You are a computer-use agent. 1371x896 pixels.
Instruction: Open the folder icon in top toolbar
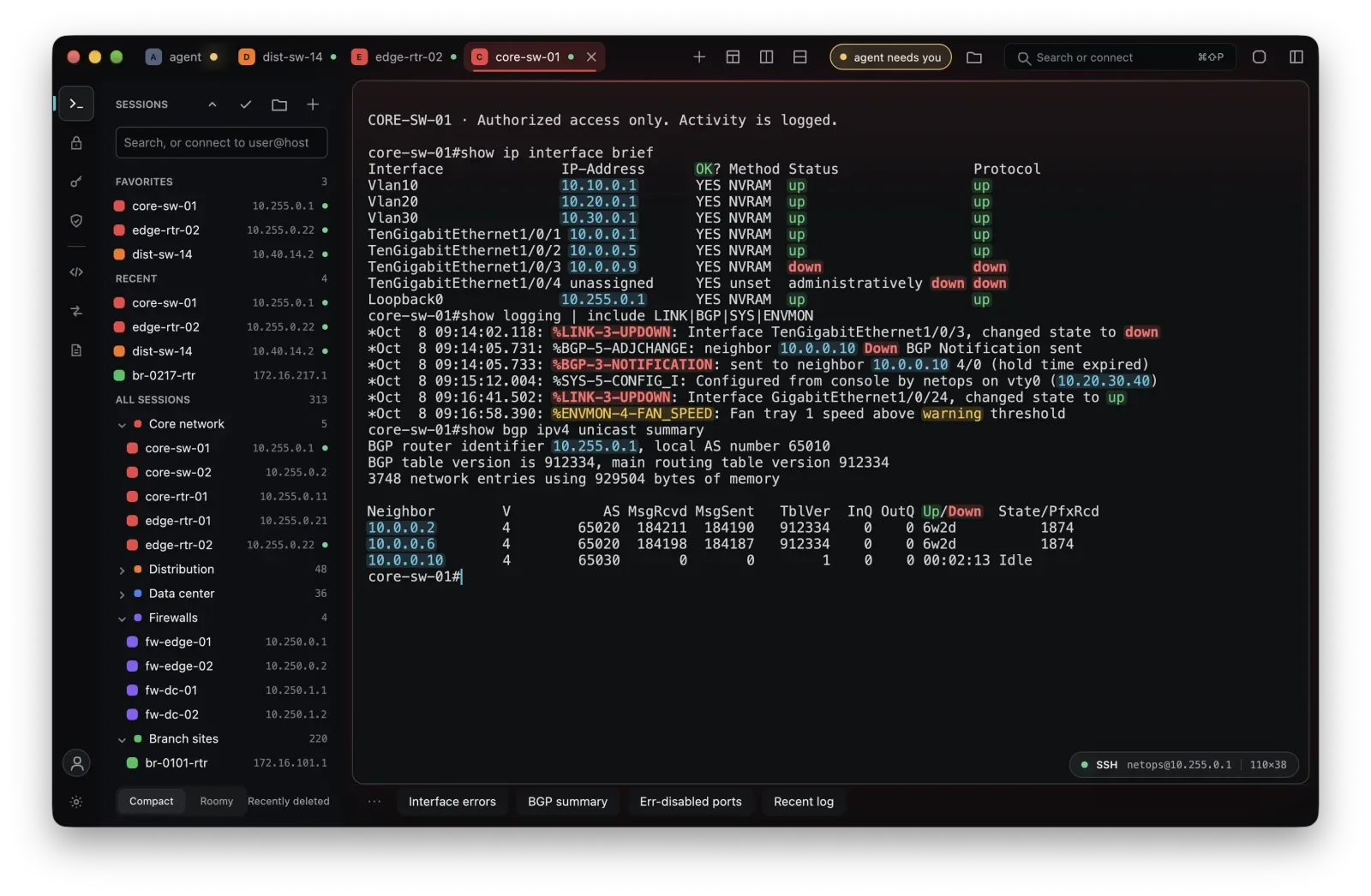coord(974,57)
